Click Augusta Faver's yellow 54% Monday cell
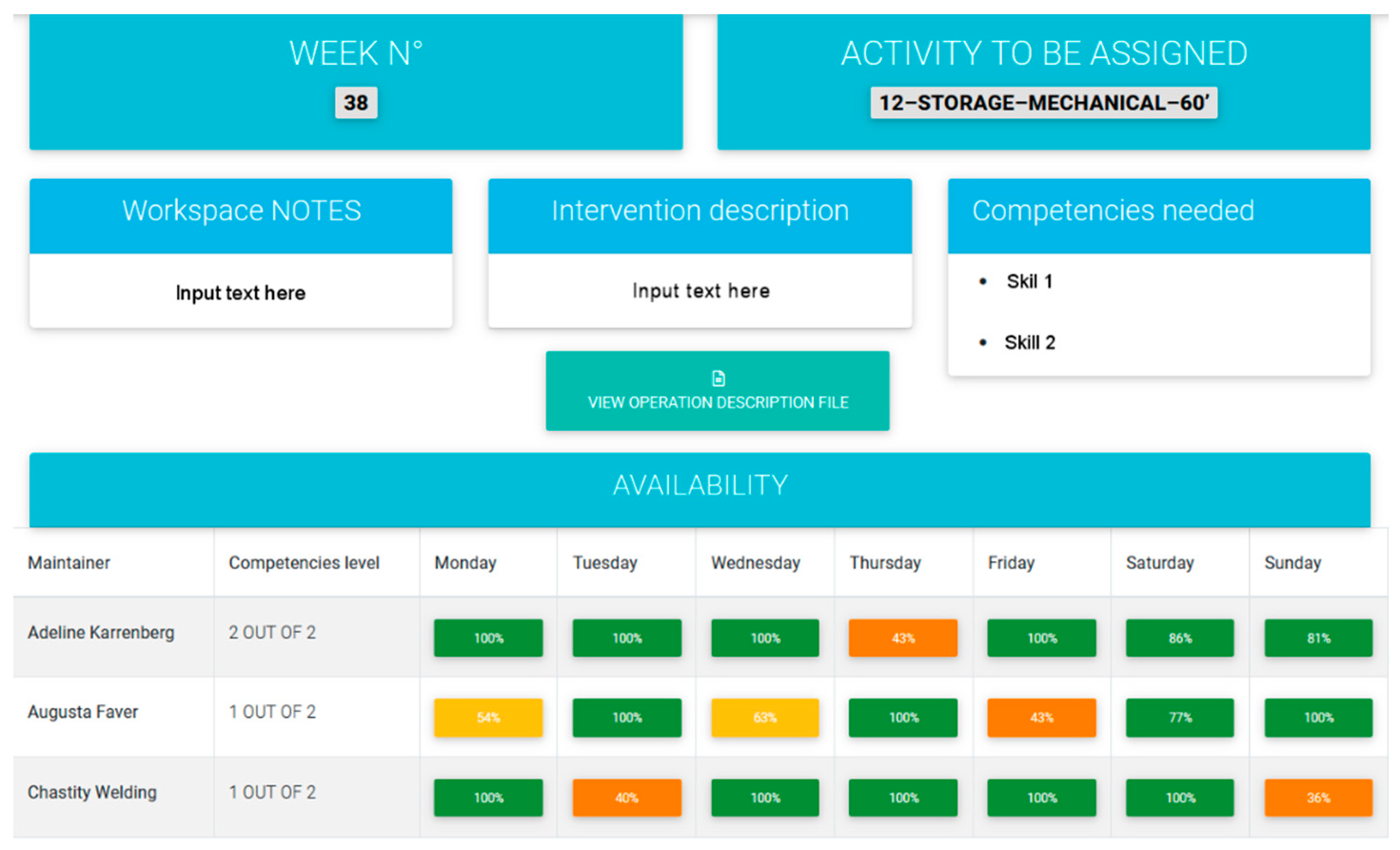The width and height of the screenshot is (1400, 850). click(x=488, y=718)
